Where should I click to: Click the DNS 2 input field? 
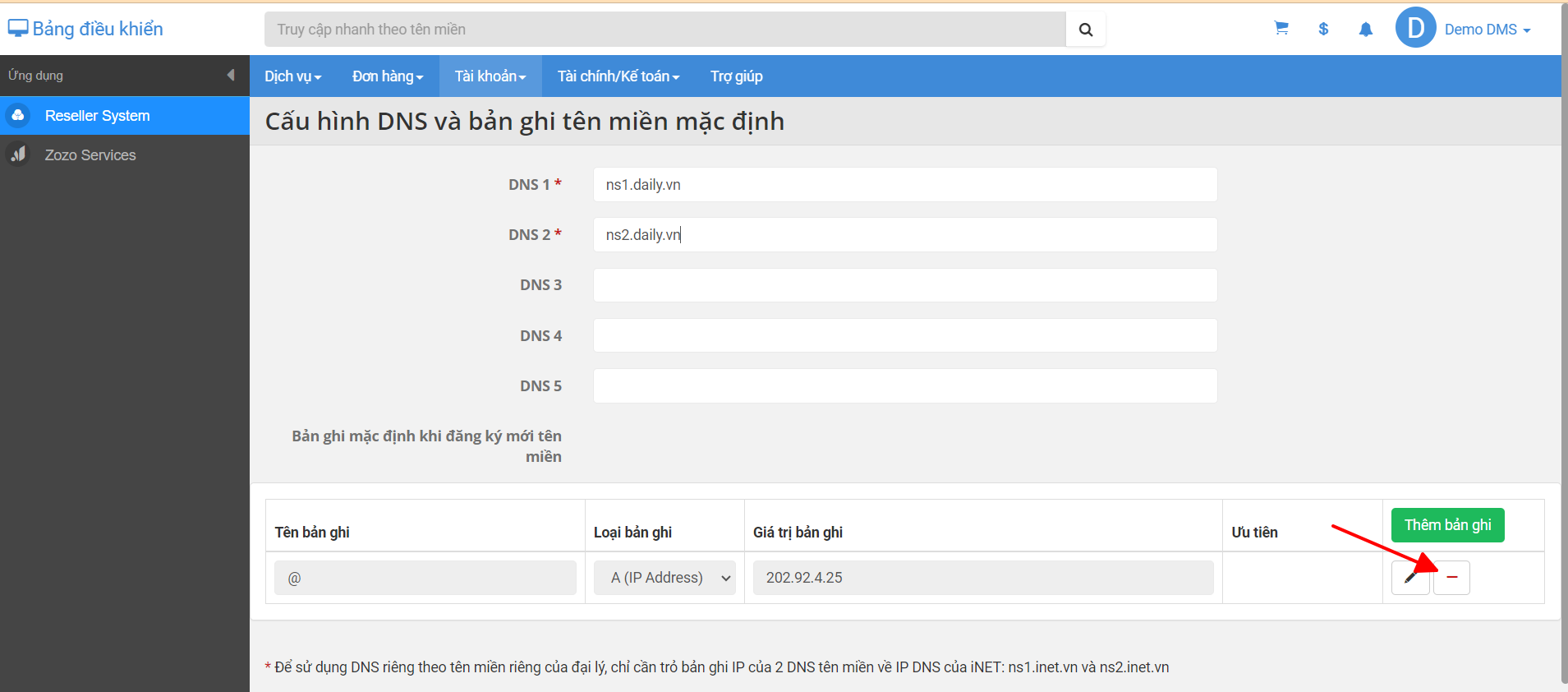pos(905,235)
